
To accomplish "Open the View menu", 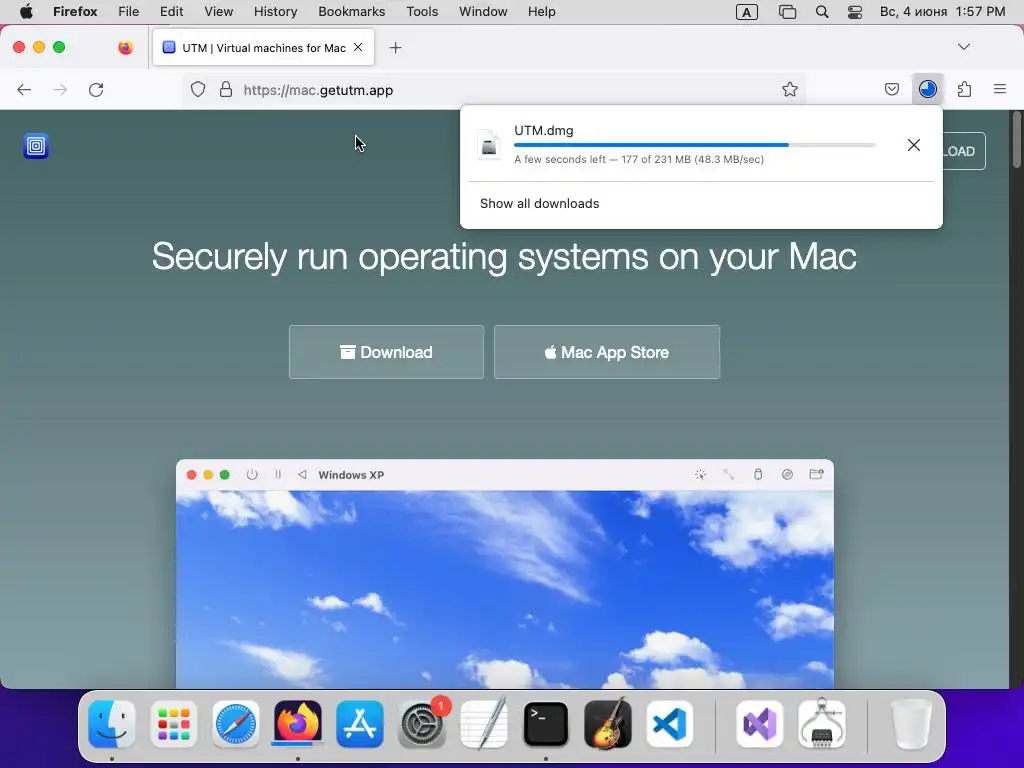I will click(x=219, y=12).
